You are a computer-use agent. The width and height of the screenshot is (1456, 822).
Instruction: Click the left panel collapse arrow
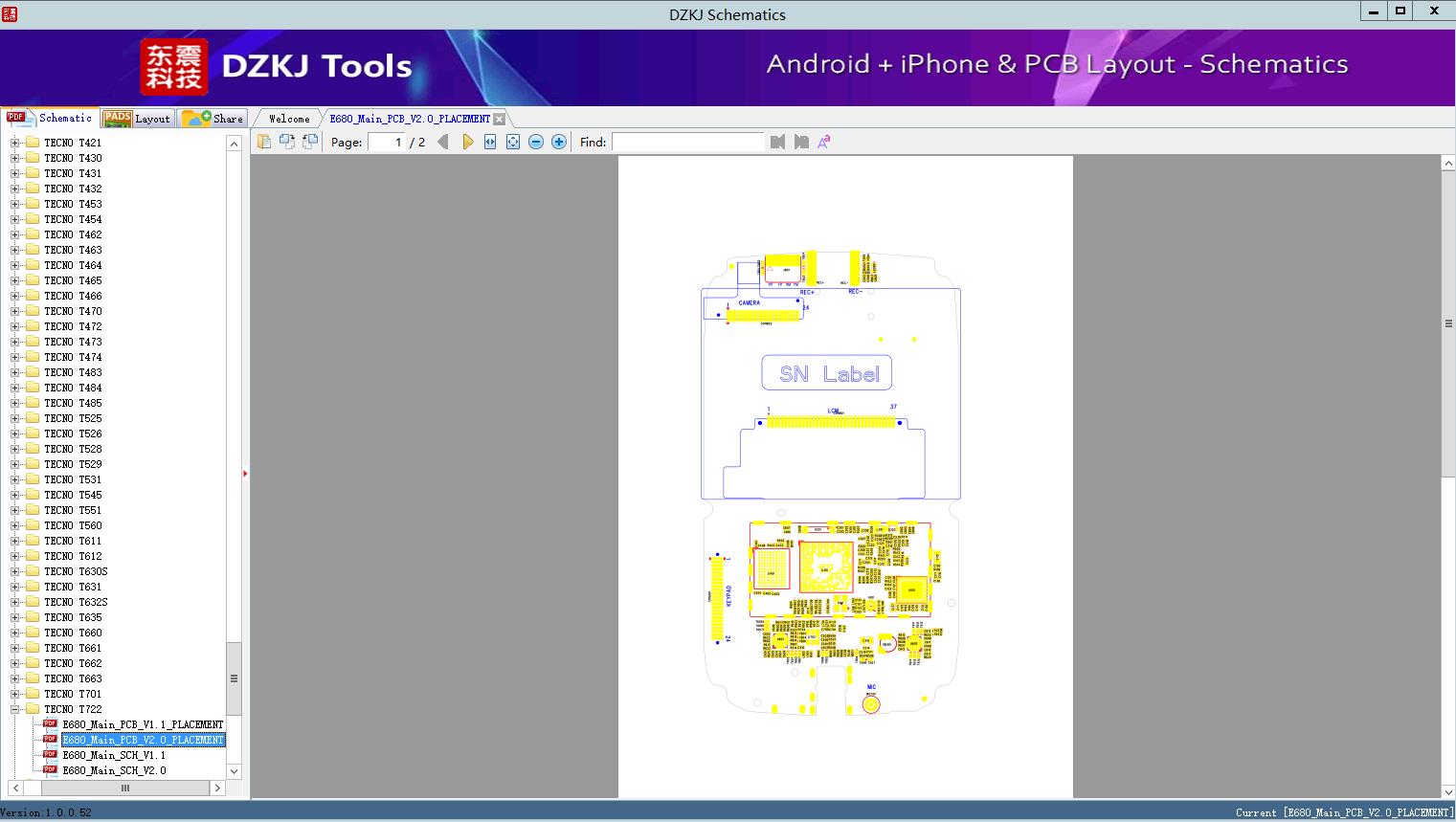[x=245, y=474]
